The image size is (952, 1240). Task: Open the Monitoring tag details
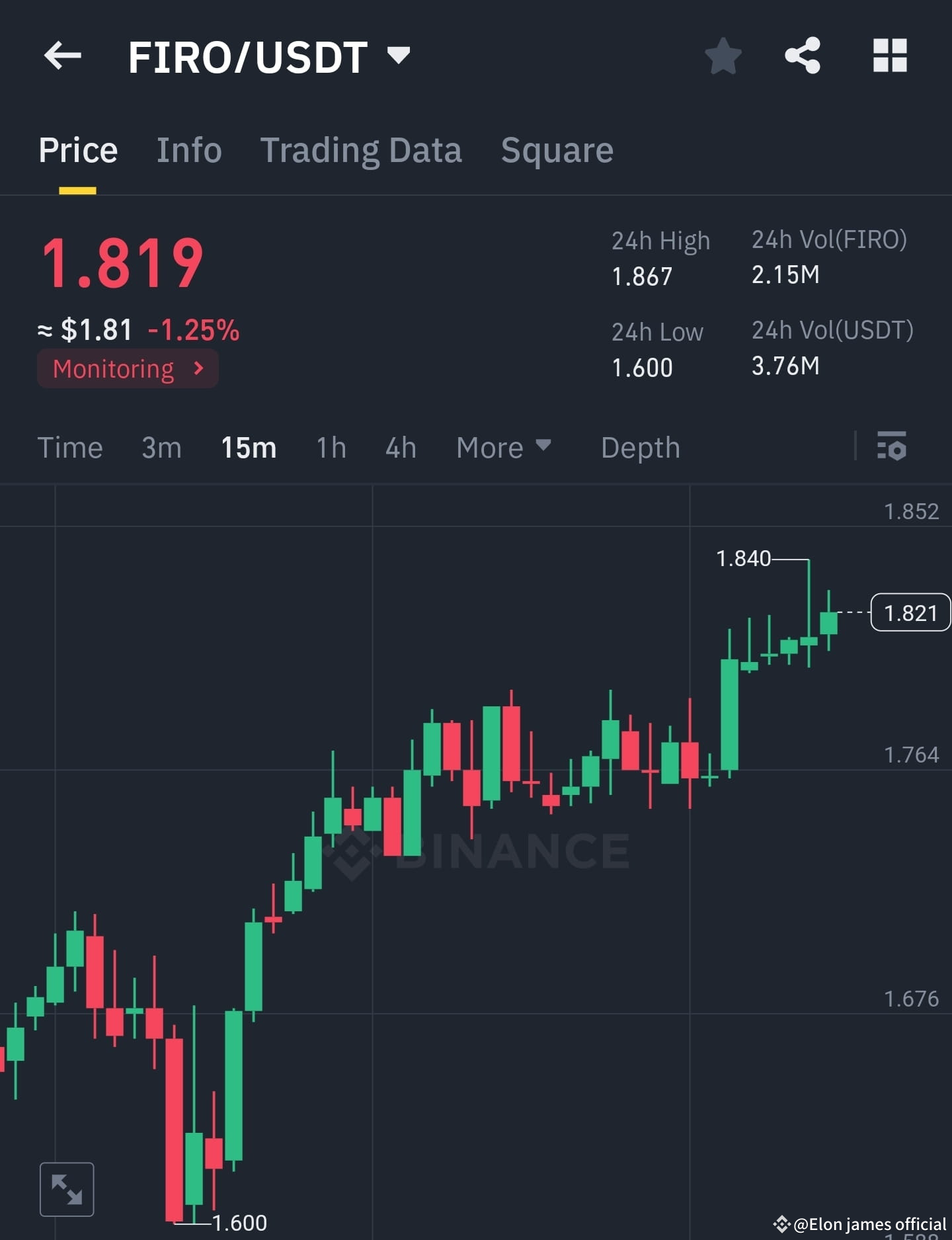point(127,368)
